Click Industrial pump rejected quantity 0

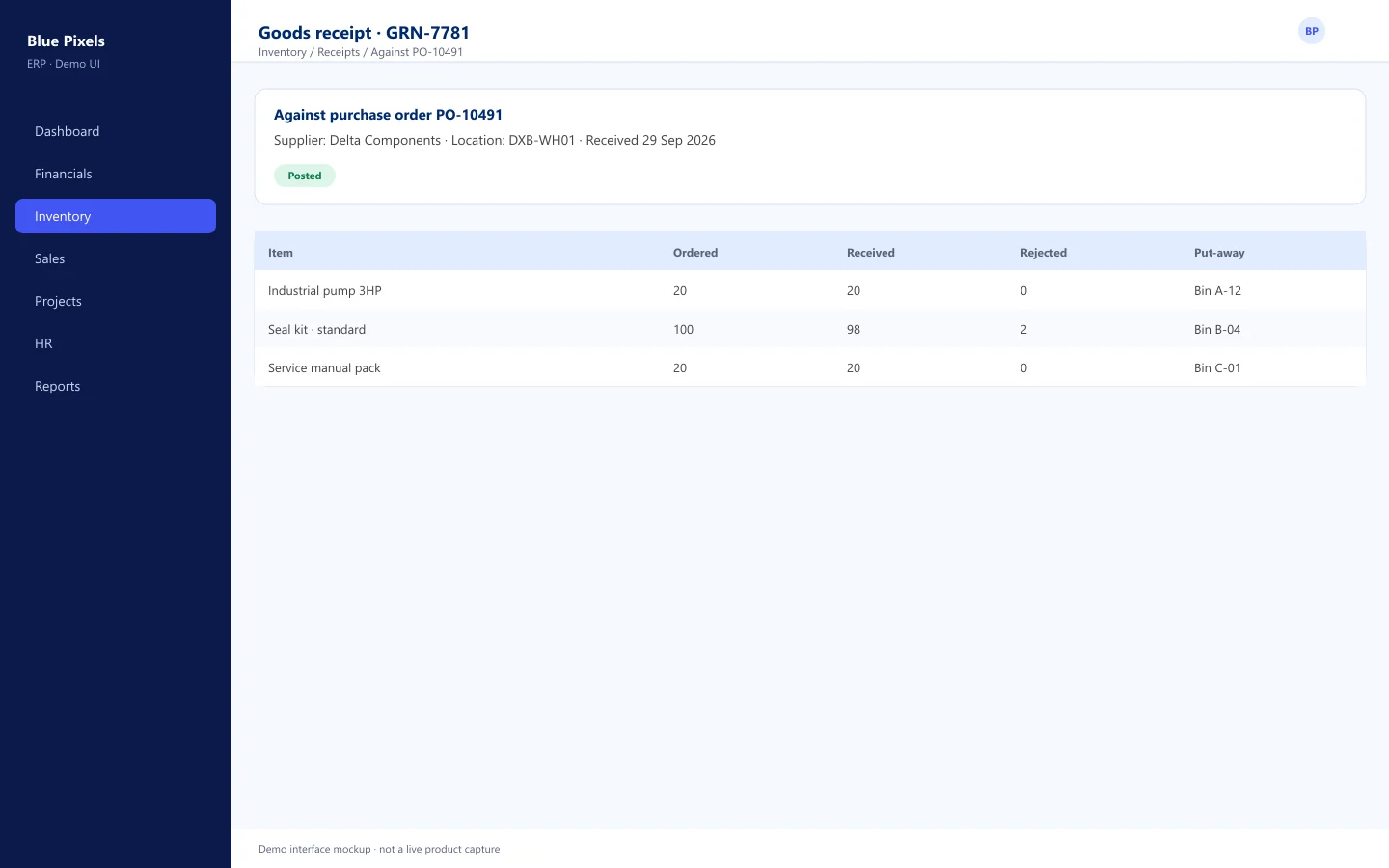[x=1024, y=290]
